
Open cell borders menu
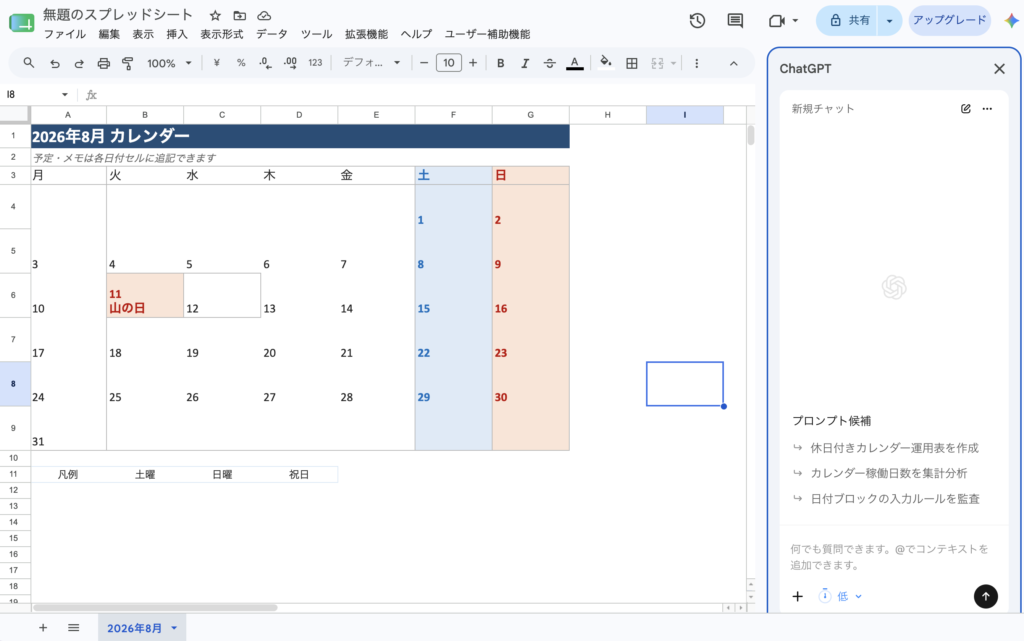(x=632, y=63)
